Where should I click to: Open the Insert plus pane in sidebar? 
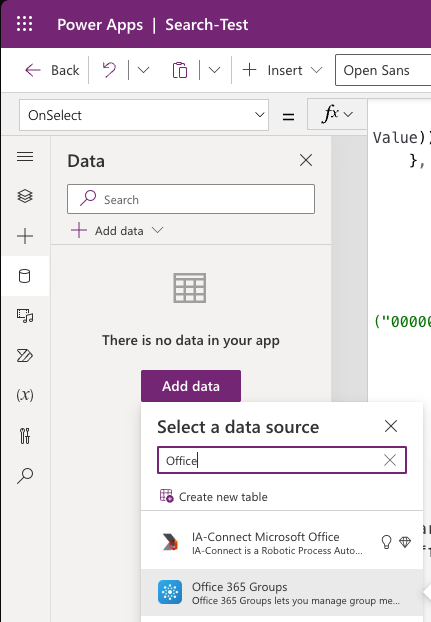[25, 236]
